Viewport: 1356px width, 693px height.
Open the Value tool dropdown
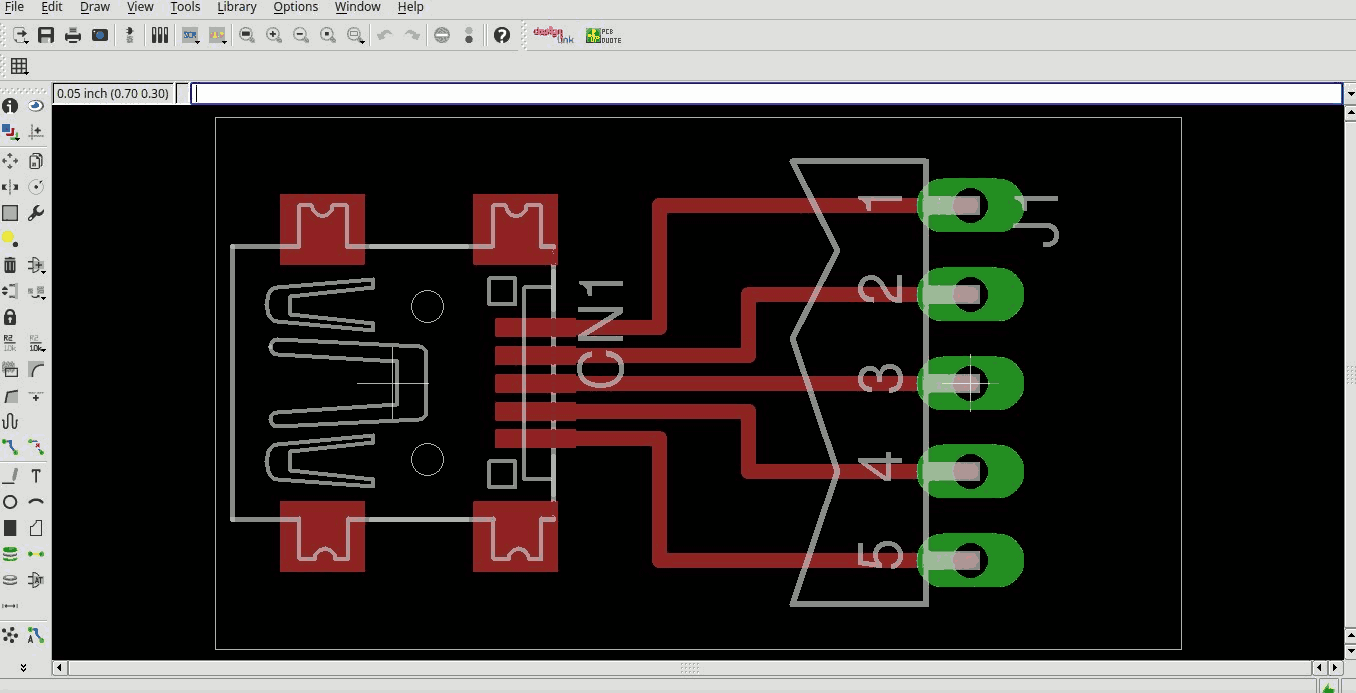[37, 343]
